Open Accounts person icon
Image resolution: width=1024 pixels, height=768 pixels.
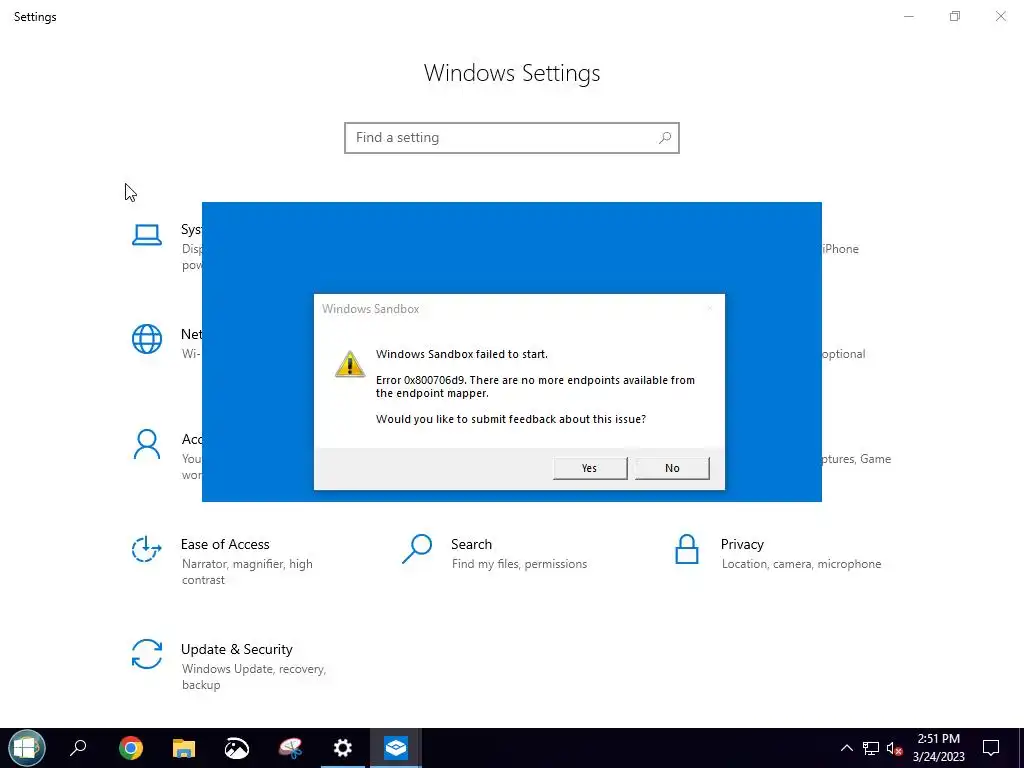[x=146, y=444]
